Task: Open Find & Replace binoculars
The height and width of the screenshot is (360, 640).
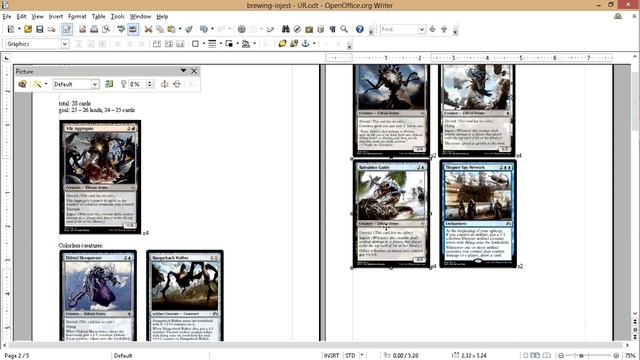Action: click(x=286, y=29)
